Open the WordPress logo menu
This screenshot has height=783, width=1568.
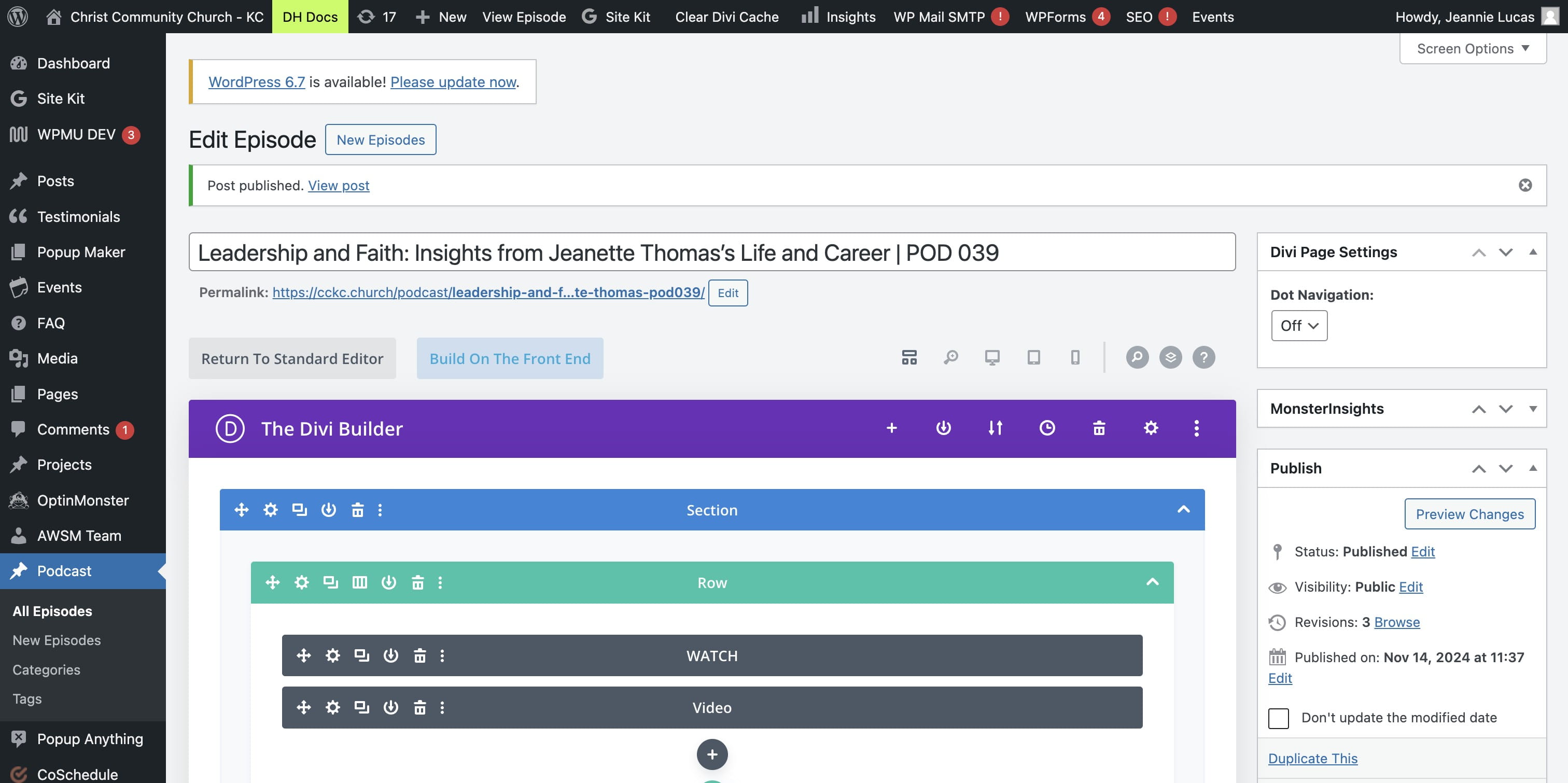click(x=18, y=17)
